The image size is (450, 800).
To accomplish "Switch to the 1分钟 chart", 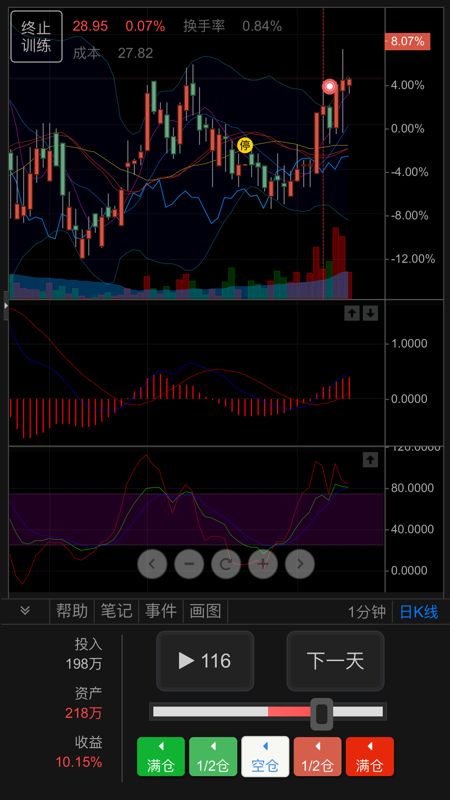I will [x=367, y=612].
